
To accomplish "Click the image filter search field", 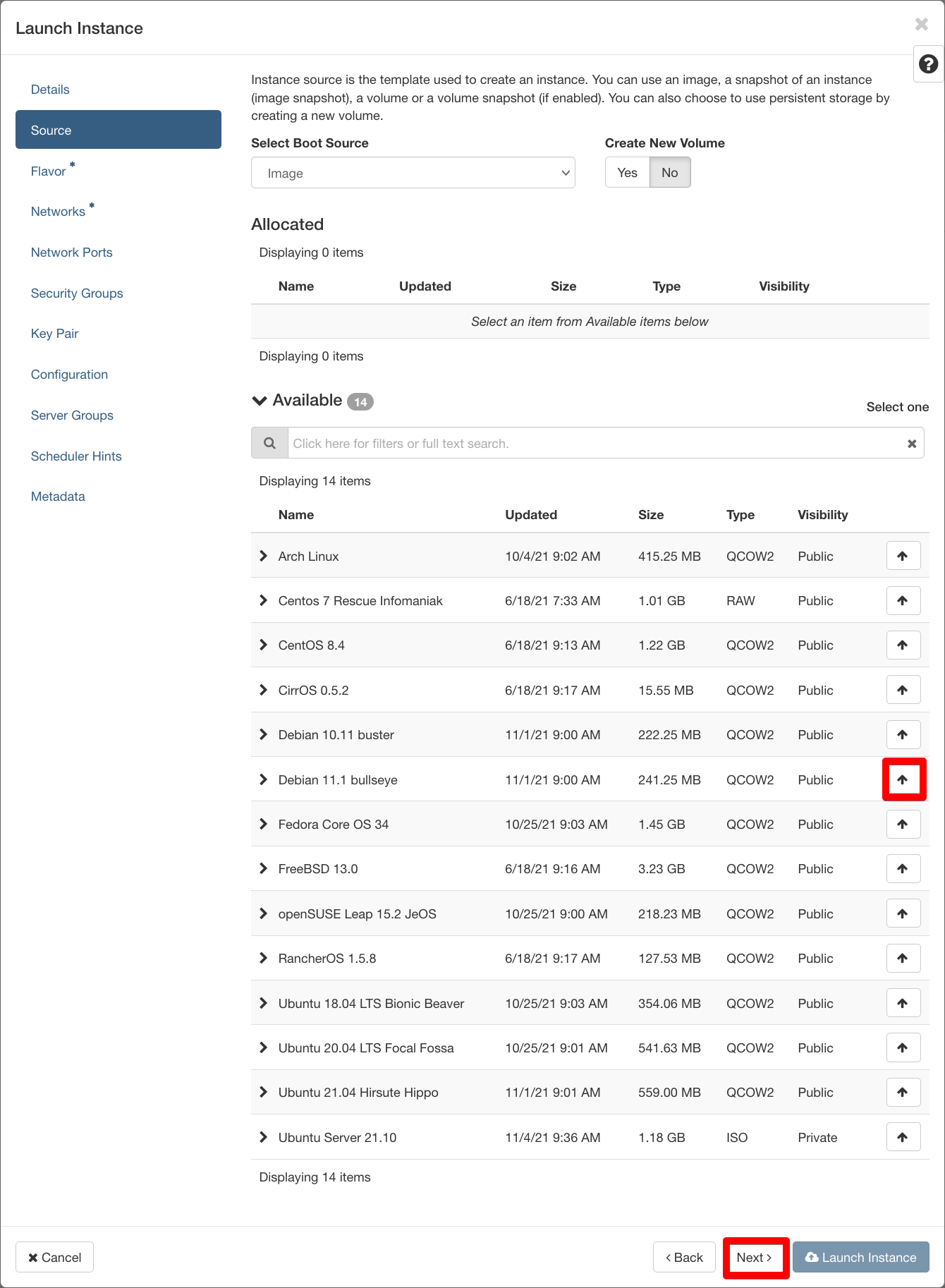I will click(x=596, y=444).
